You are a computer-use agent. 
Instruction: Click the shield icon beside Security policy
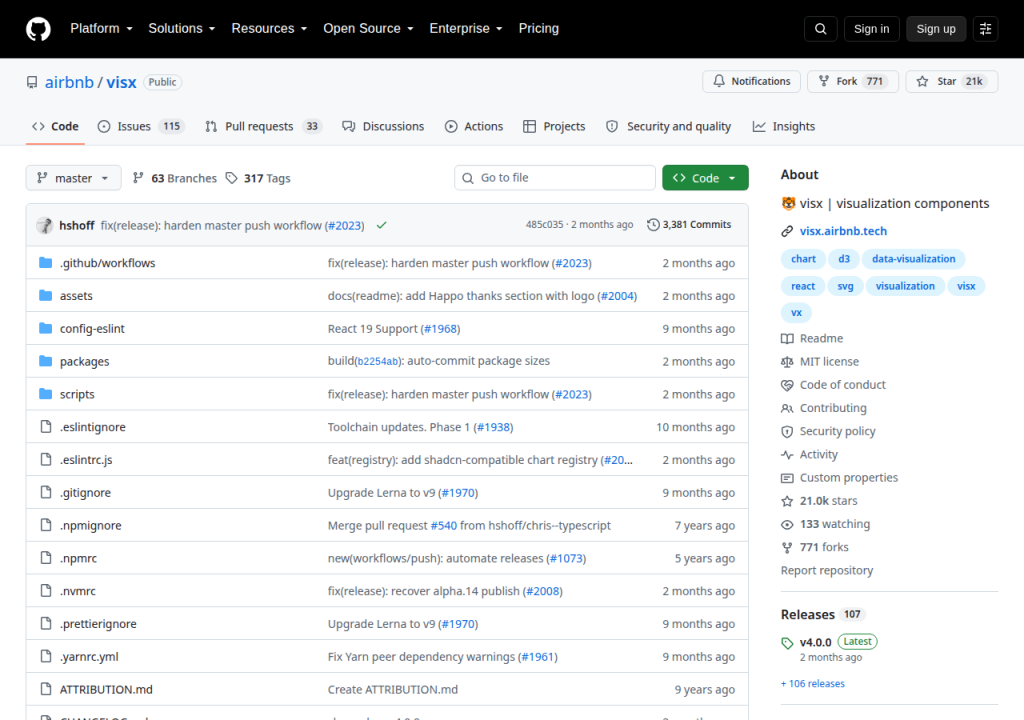click(x=787, y=431)
